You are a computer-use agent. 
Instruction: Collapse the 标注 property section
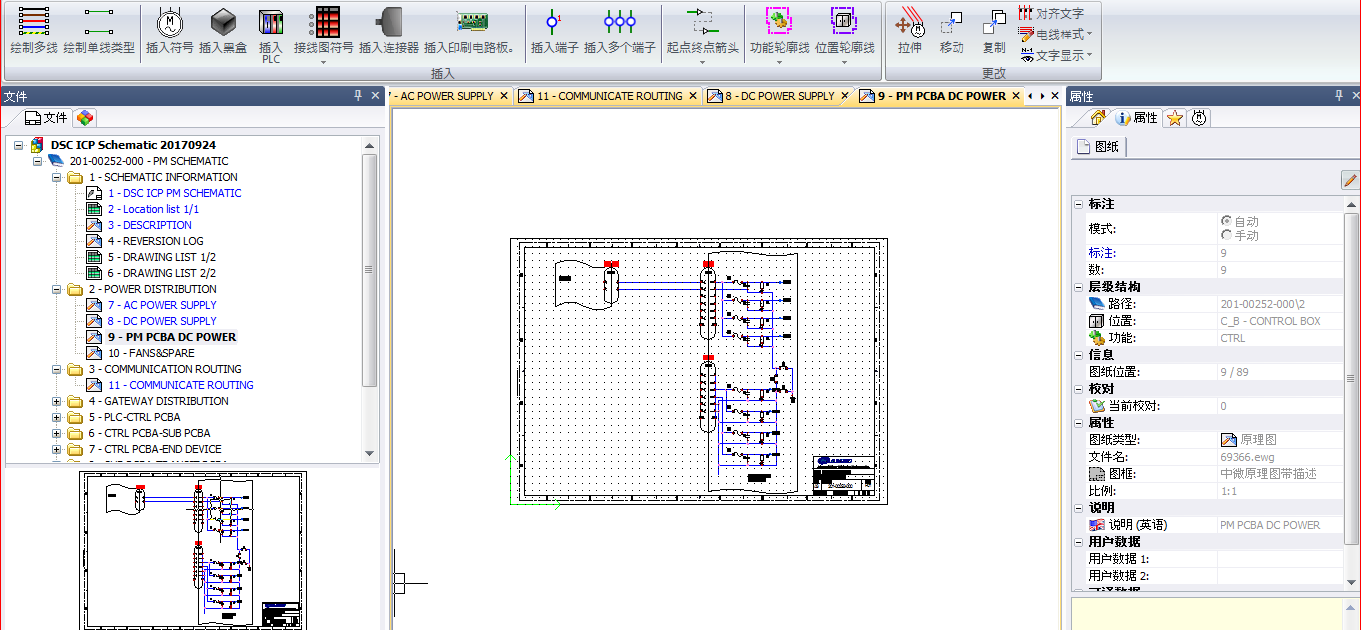1078,204
